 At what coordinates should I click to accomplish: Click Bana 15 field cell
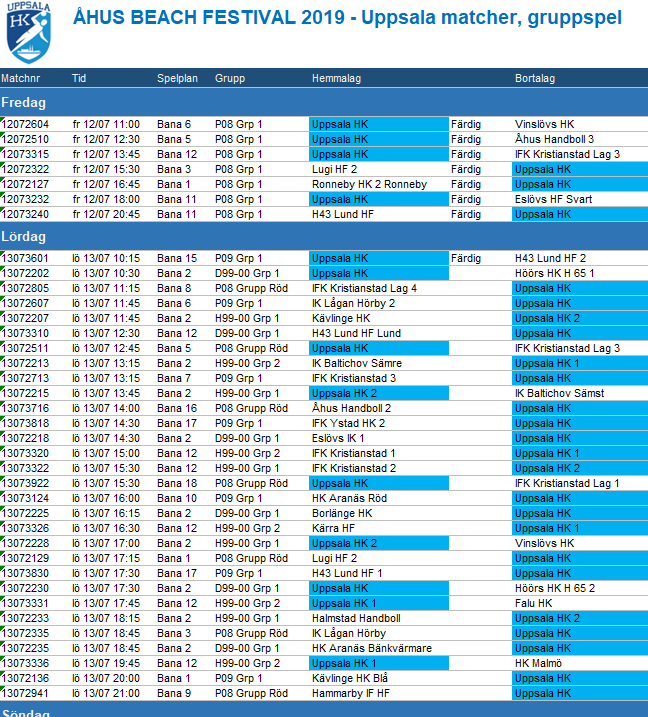pos(177,258)
